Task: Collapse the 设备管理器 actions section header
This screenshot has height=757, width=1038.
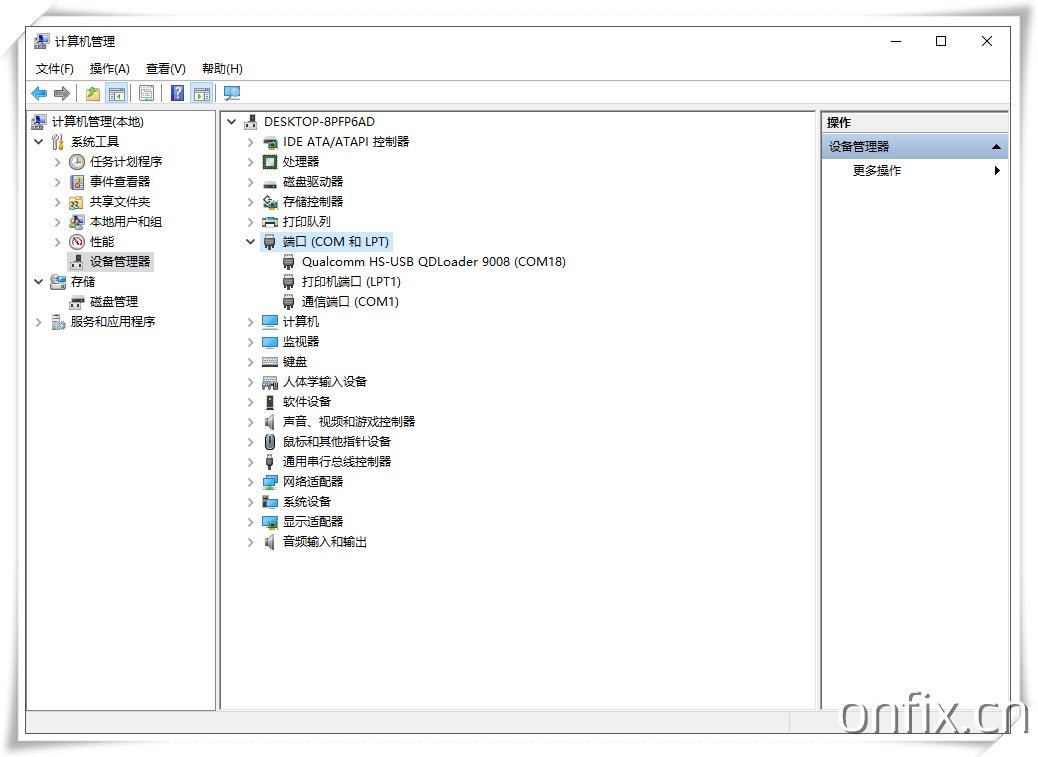Action: (995, 147)
